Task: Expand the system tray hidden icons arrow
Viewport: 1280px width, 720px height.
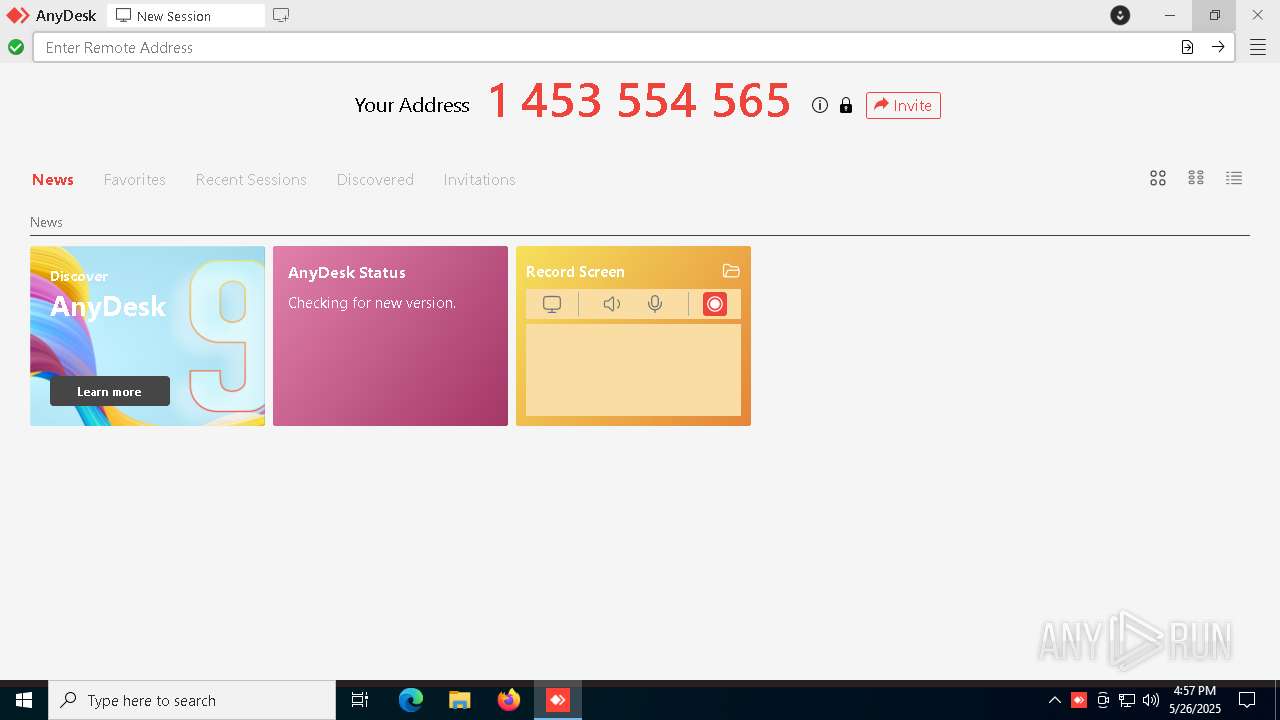Action: point(1055,700)
